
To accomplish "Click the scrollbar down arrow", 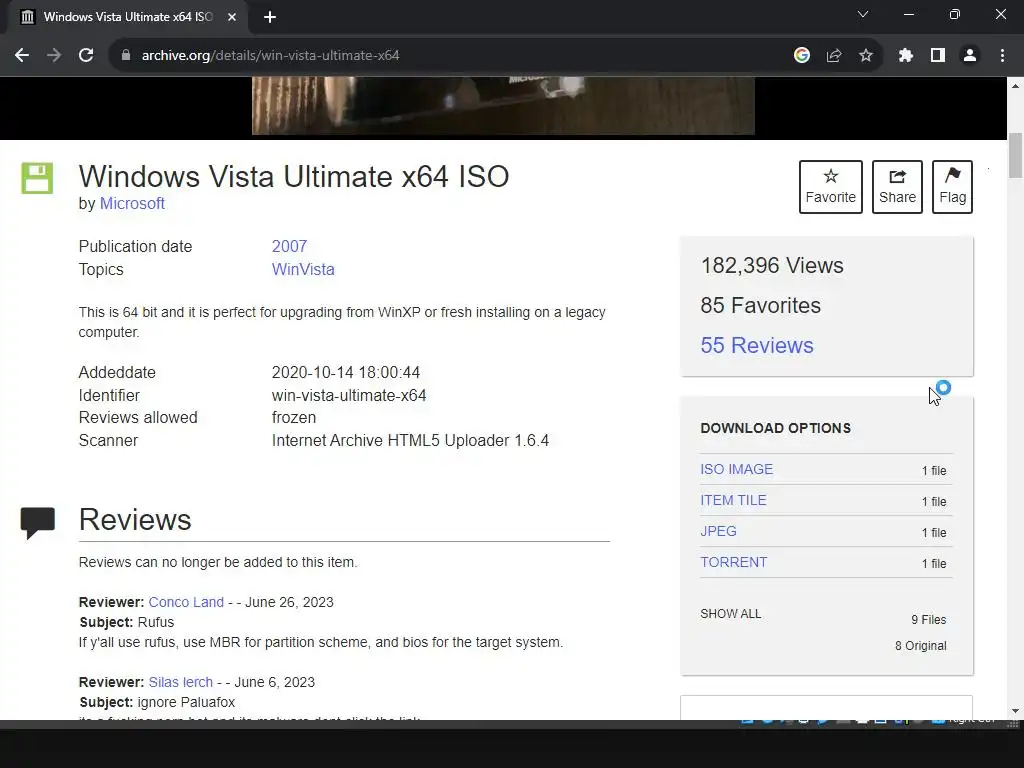I will point(1016,711).
